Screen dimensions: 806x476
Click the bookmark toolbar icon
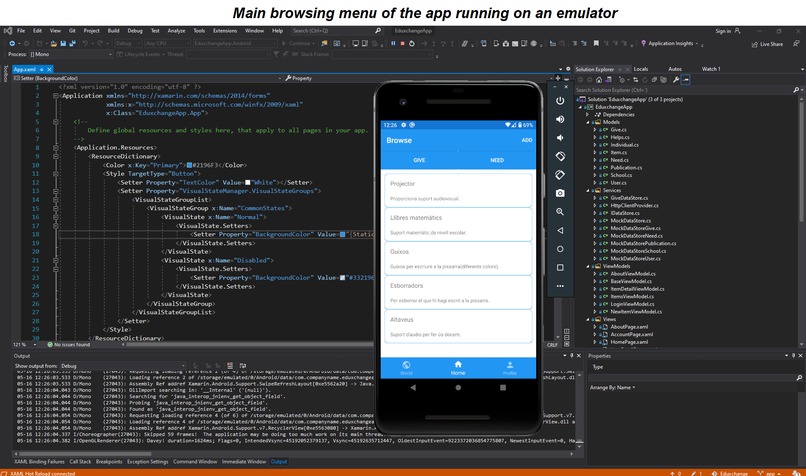coord(596,44)
